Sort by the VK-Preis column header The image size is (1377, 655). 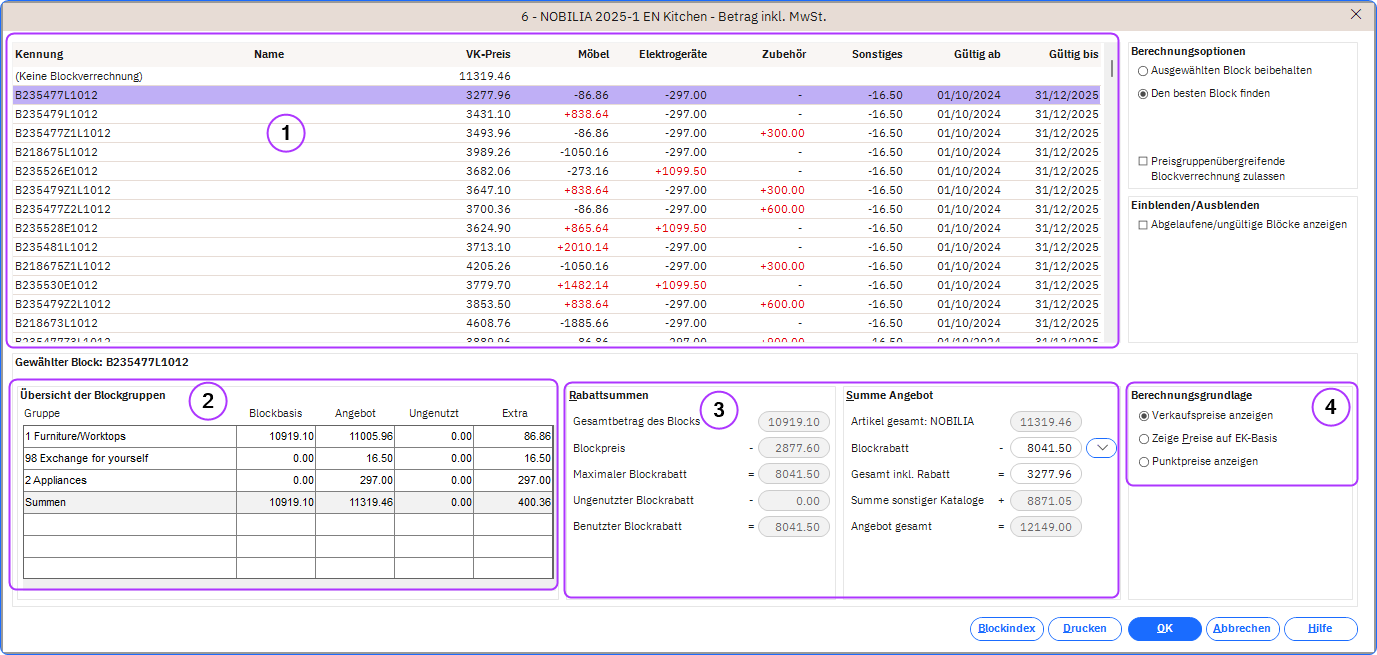[x=487, y=54]
